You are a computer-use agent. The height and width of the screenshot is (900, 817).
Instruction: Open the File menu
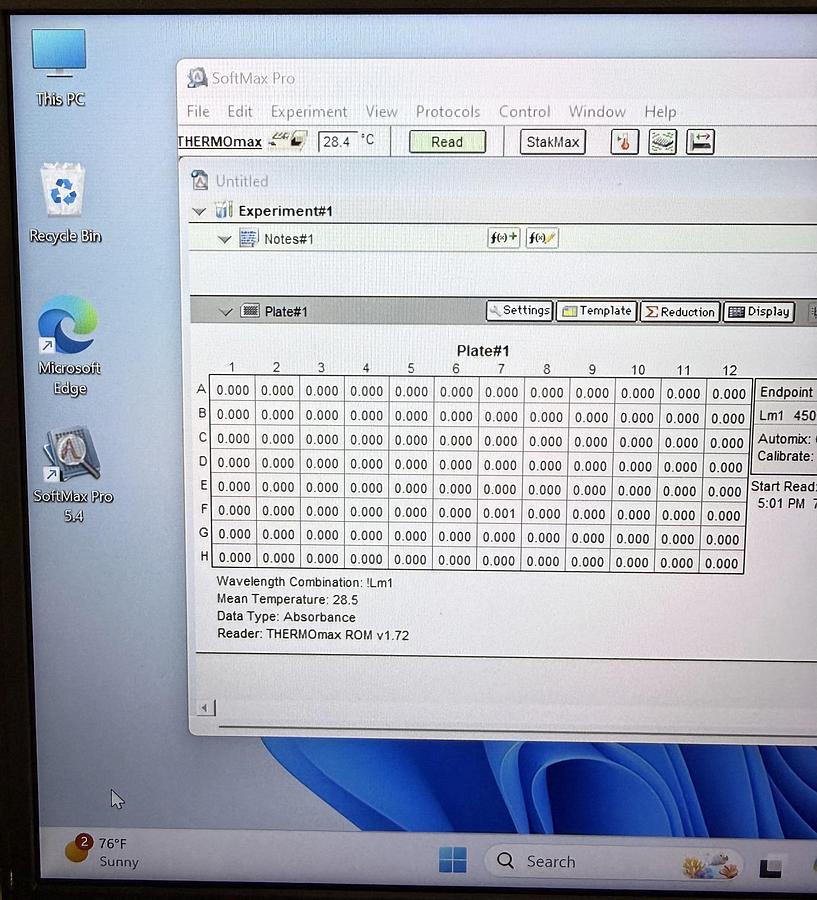point(198,111)
